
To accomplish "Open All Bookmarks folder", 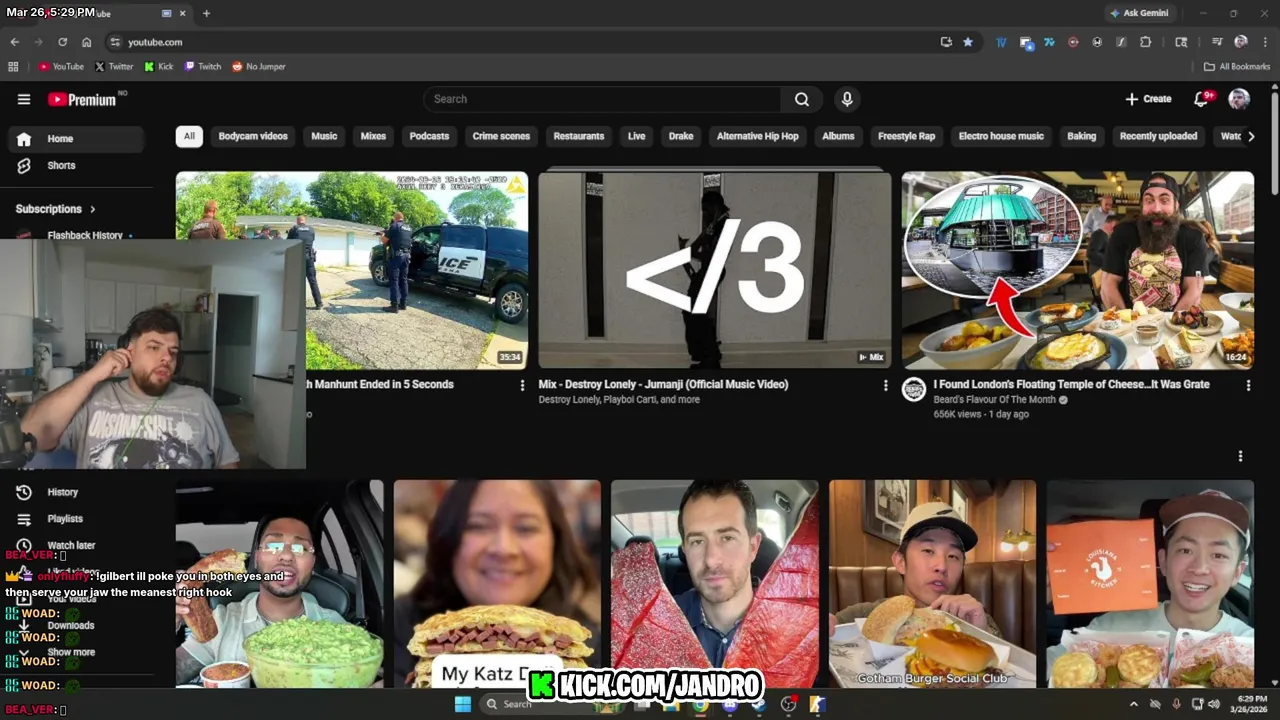I will coord(1237,67).
